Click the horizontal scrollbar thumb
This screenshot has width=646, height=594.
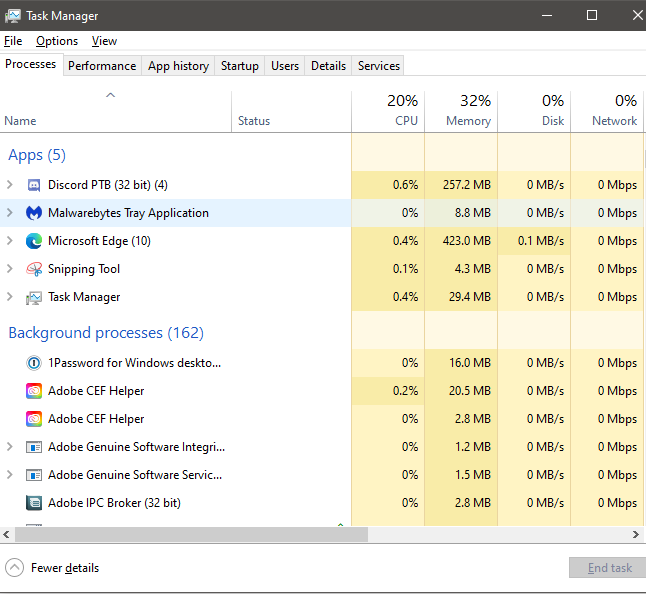click(x=192, y=535)
